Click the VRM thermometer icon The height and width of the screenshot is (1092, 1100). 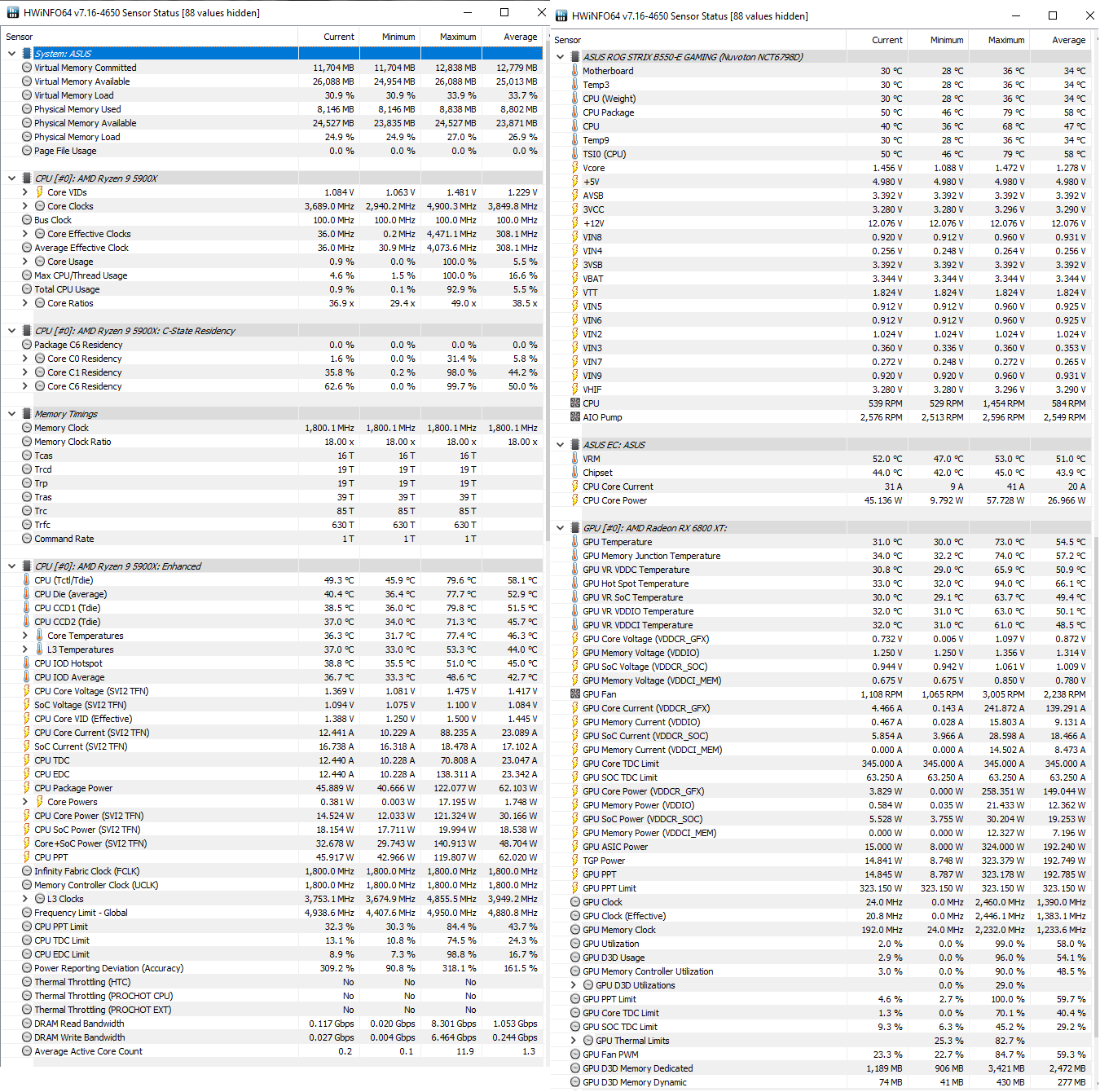[x=575, y=459]
